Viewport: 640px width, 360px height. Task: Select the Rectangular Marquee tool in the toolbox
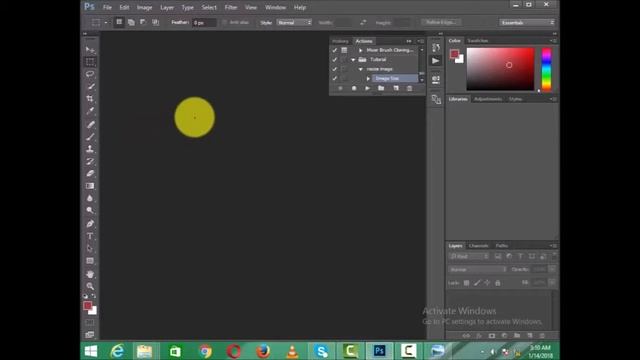pyautogui.click(x=90, y=62)
